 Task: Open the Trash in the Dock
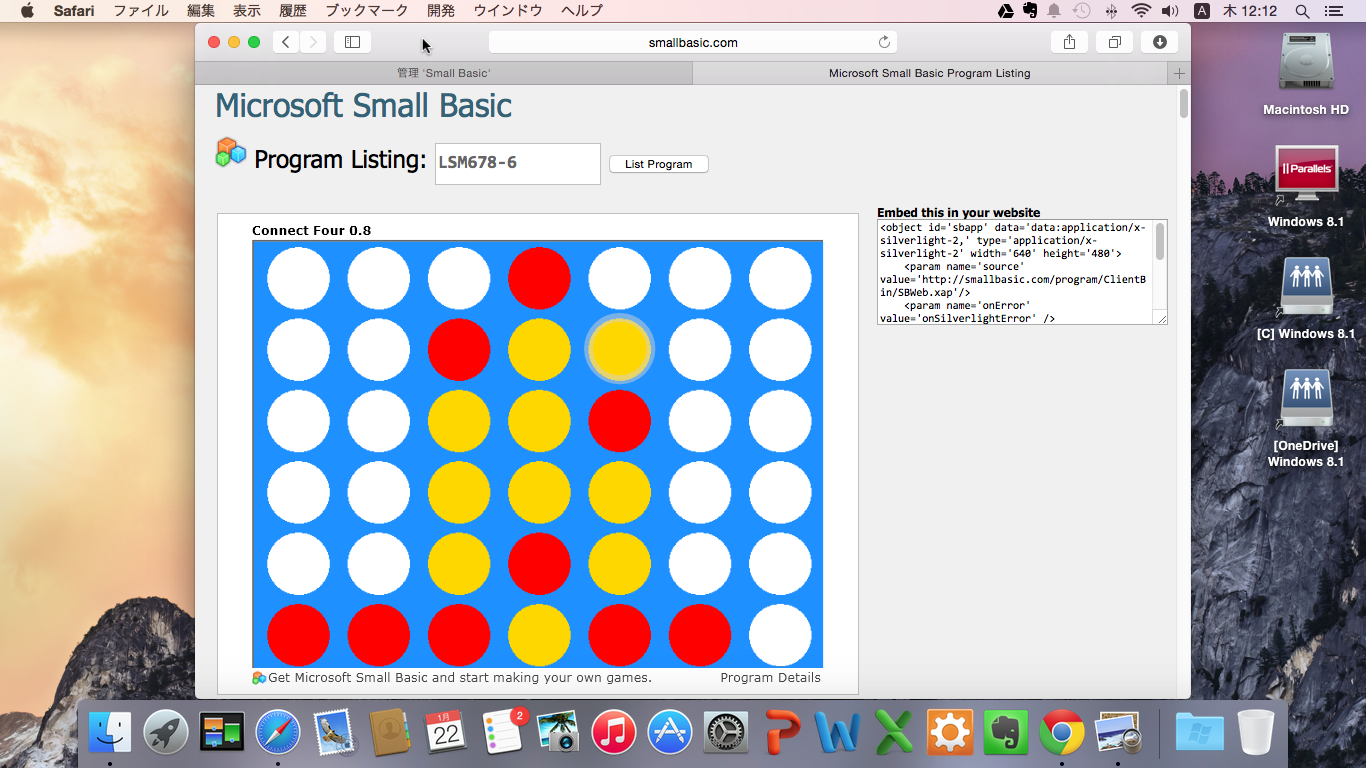[x=1255, y=733]
